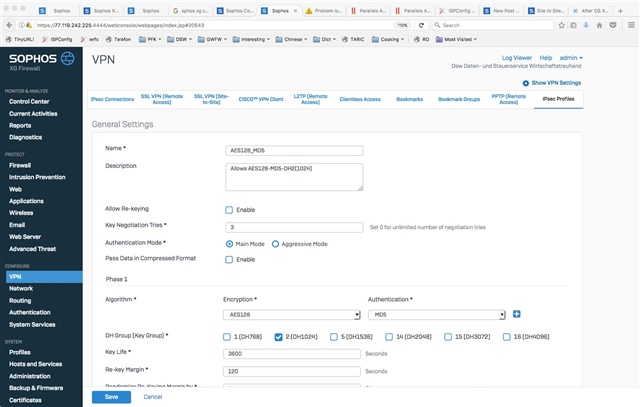
Task: Open the Pocket shield icon
Action: point(613,25)
